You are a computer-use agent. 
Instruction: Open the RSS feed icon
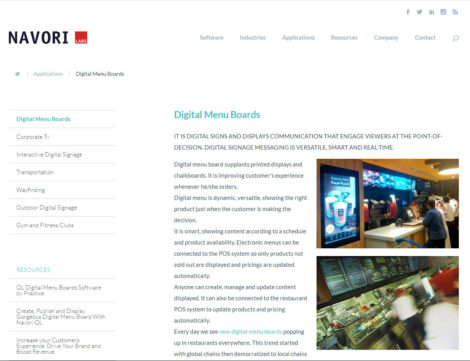point(455,12)
